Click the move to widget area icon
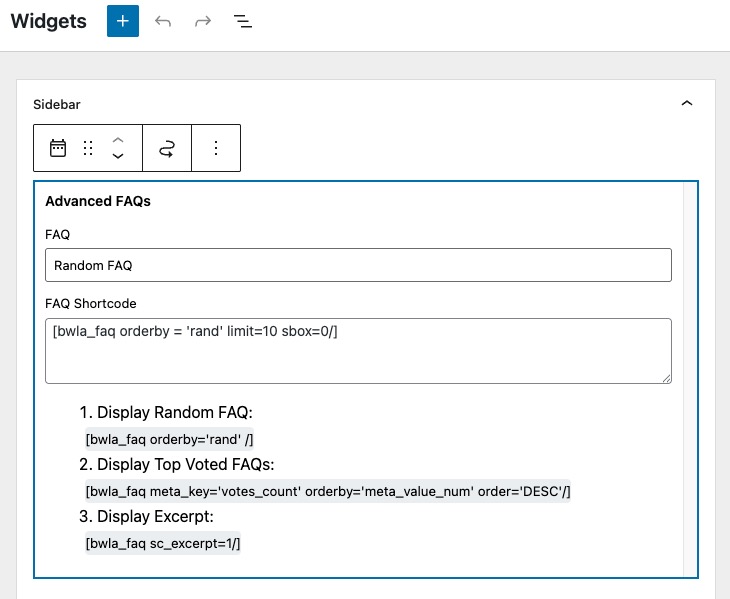This screenshot has width=730, height=599. click(x=167, y=148)
